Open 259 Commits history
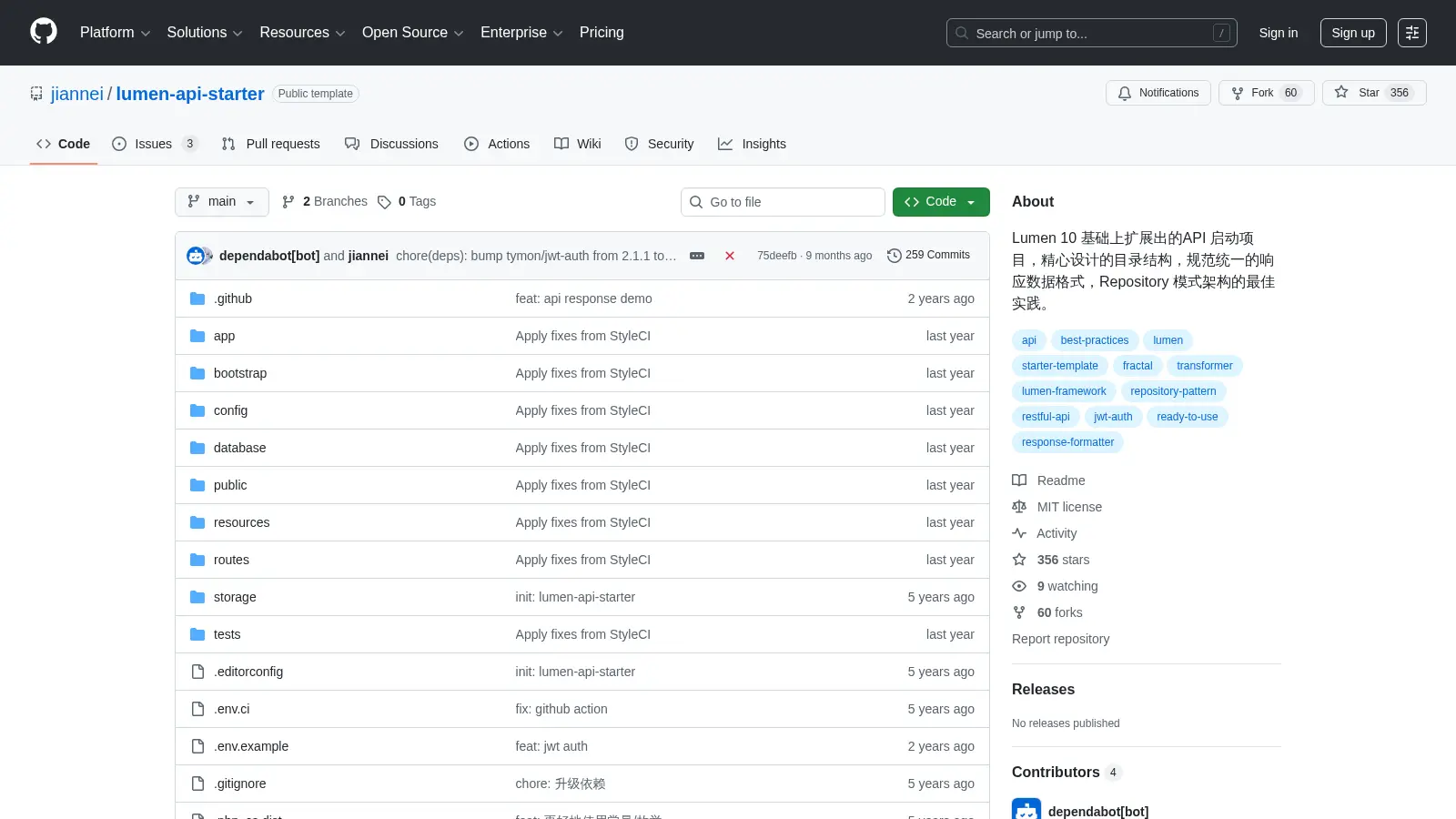This screenshot has width=1456, height=819. click(x=928, y=255)
